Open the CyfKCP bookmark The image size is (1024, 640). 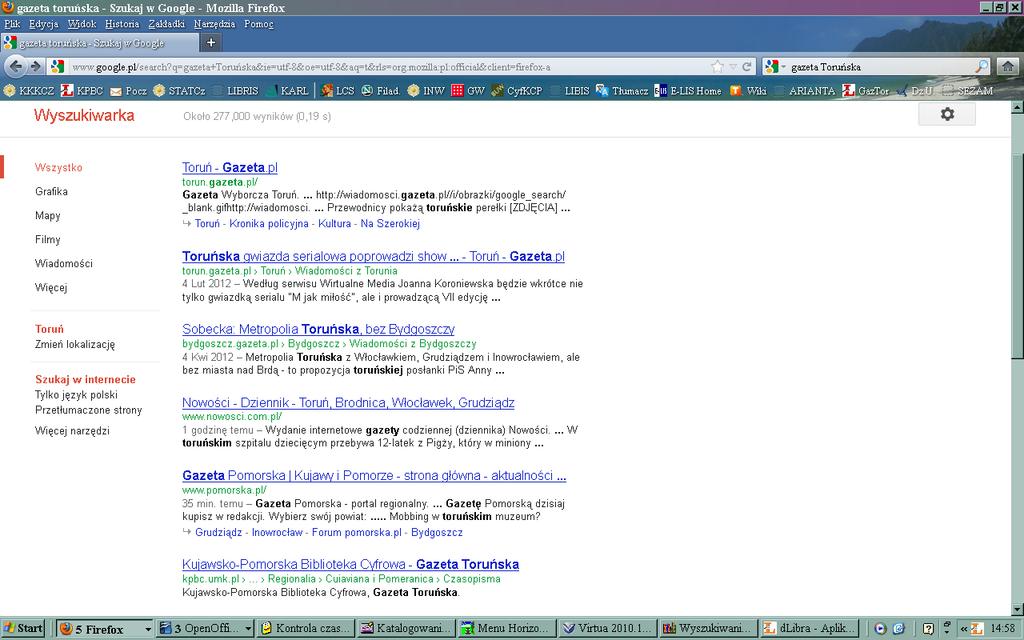click(x=517, y=91)
